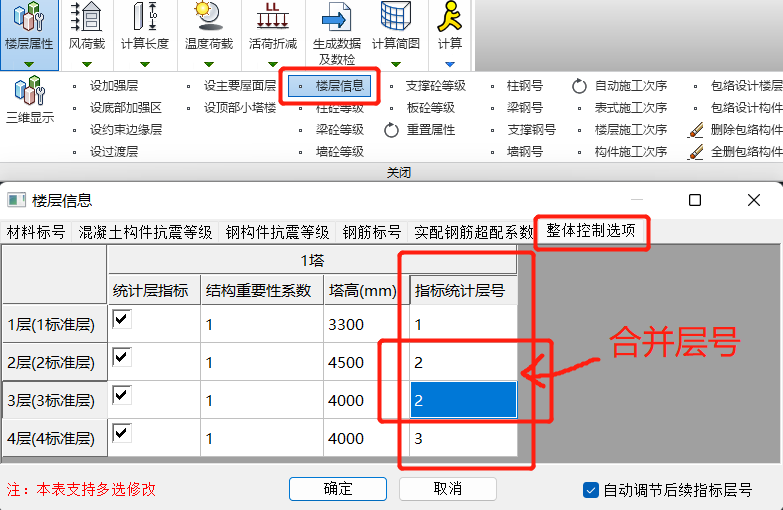Switch to the 实配钢筋超配系数 tab

(x=473, y=232)
